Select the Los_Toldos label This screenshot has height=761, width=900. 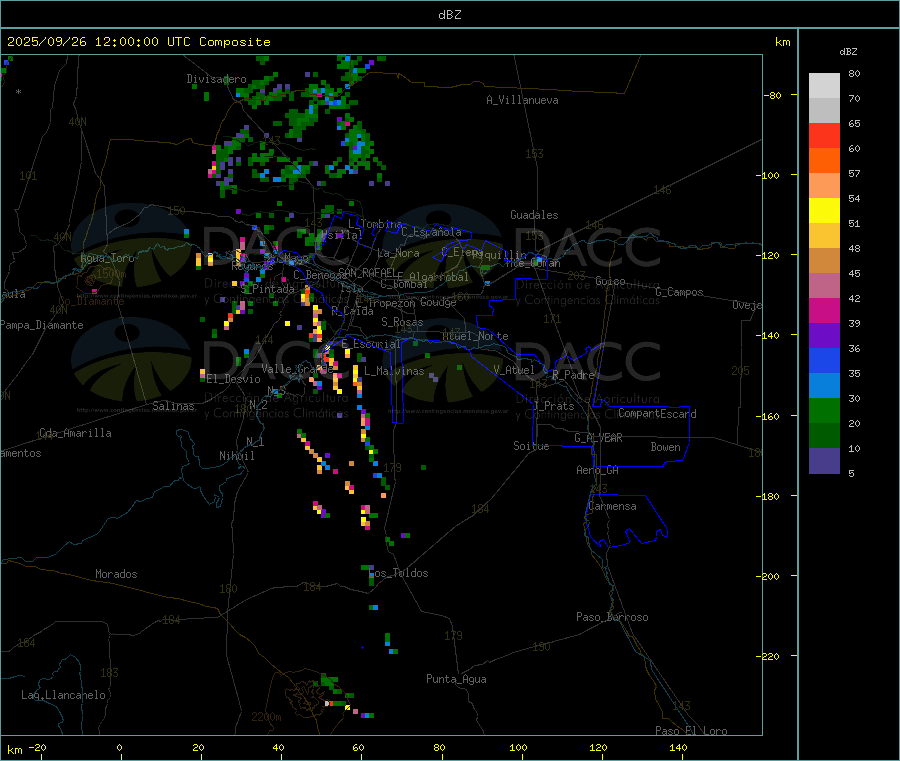pyautogui.click(x=400, y=573)
